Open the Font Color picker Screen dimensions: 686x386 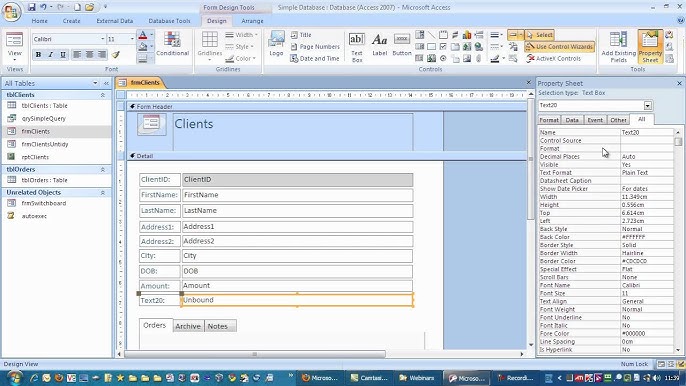tap(152, 35)
